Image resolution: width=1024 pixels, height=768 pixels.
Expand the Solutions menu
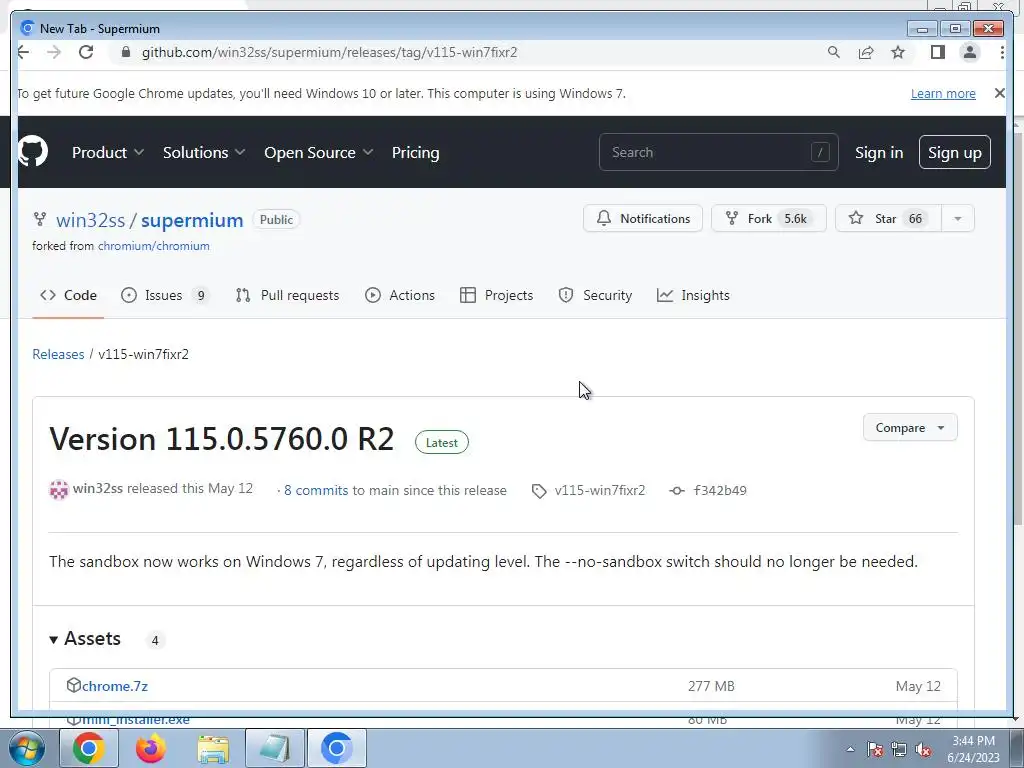click(x=204, y=152)
